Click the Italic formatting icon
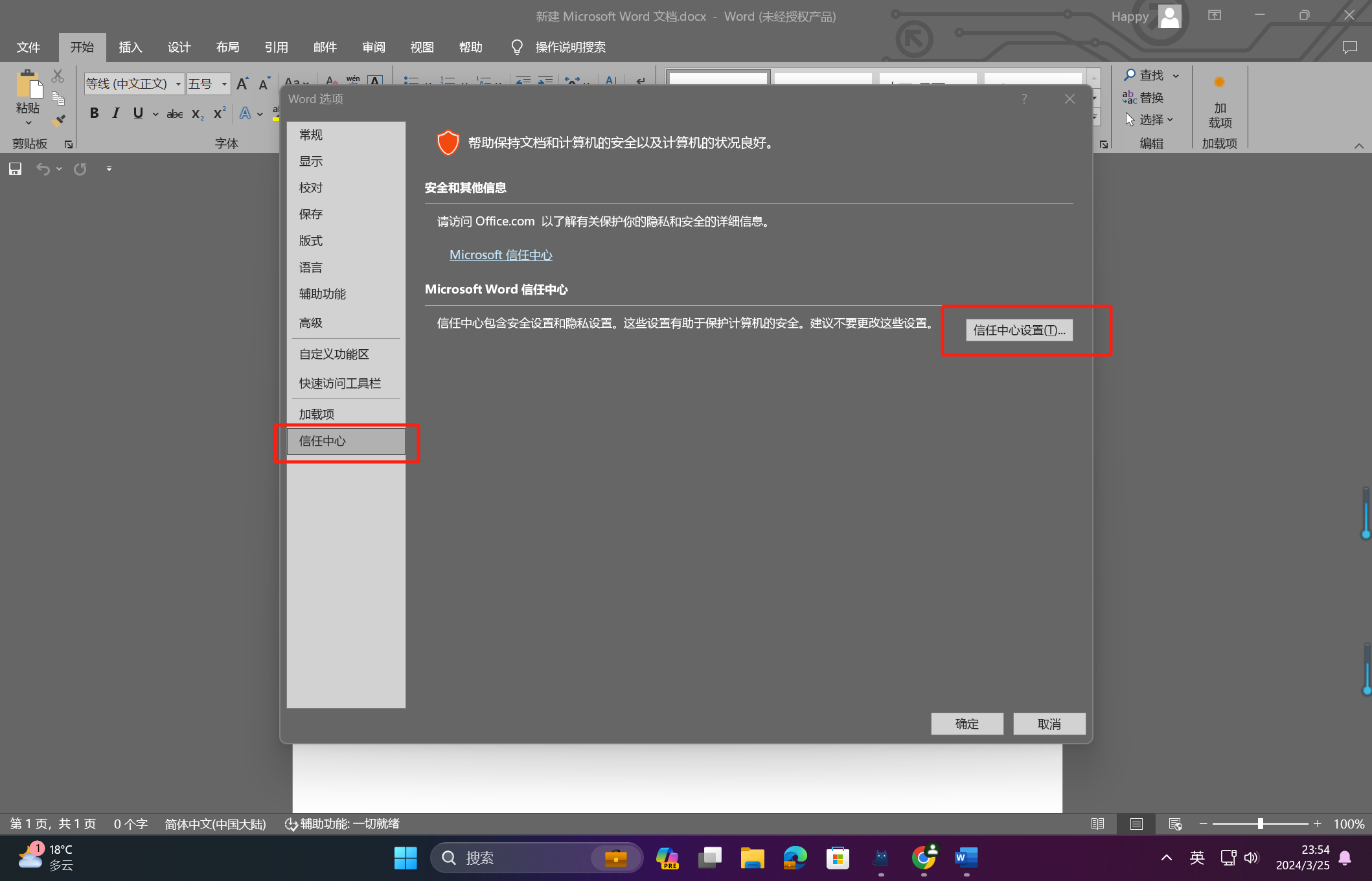Viewport: 1372px width, 881px height. (116, 113)
